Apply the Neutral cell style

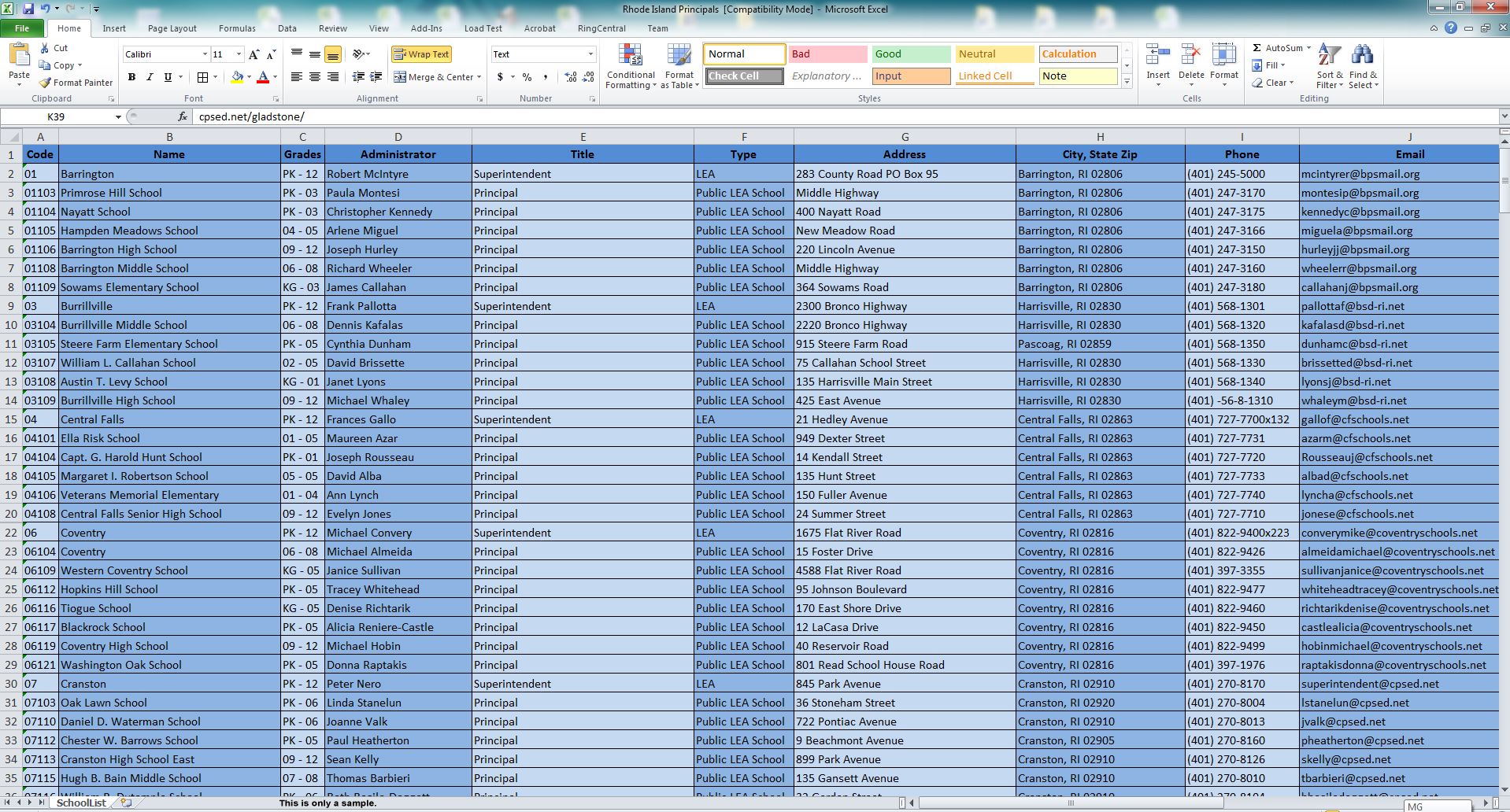click(995, 54)
